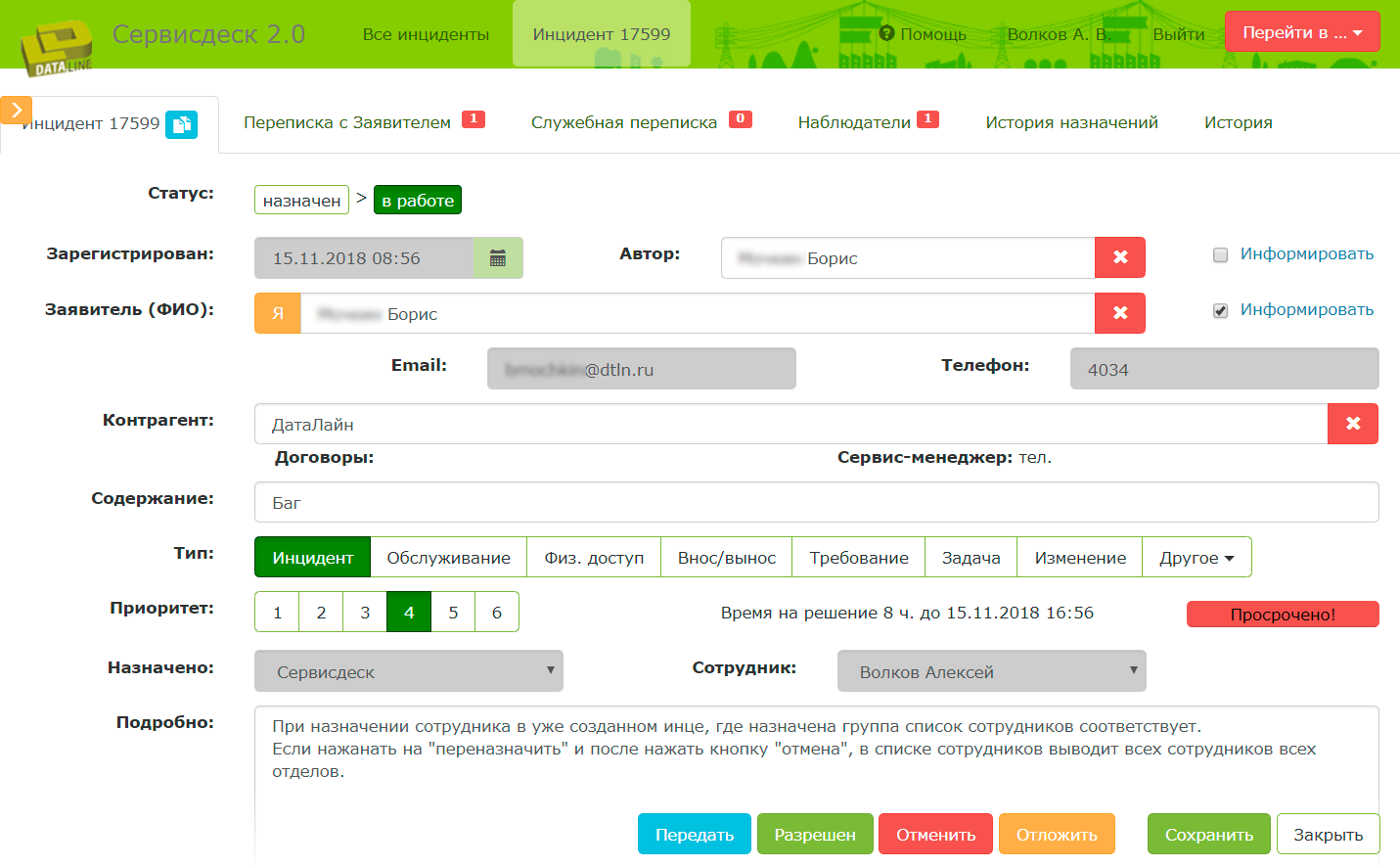Clear the Контрагент field with red X

pos(1353,423)
